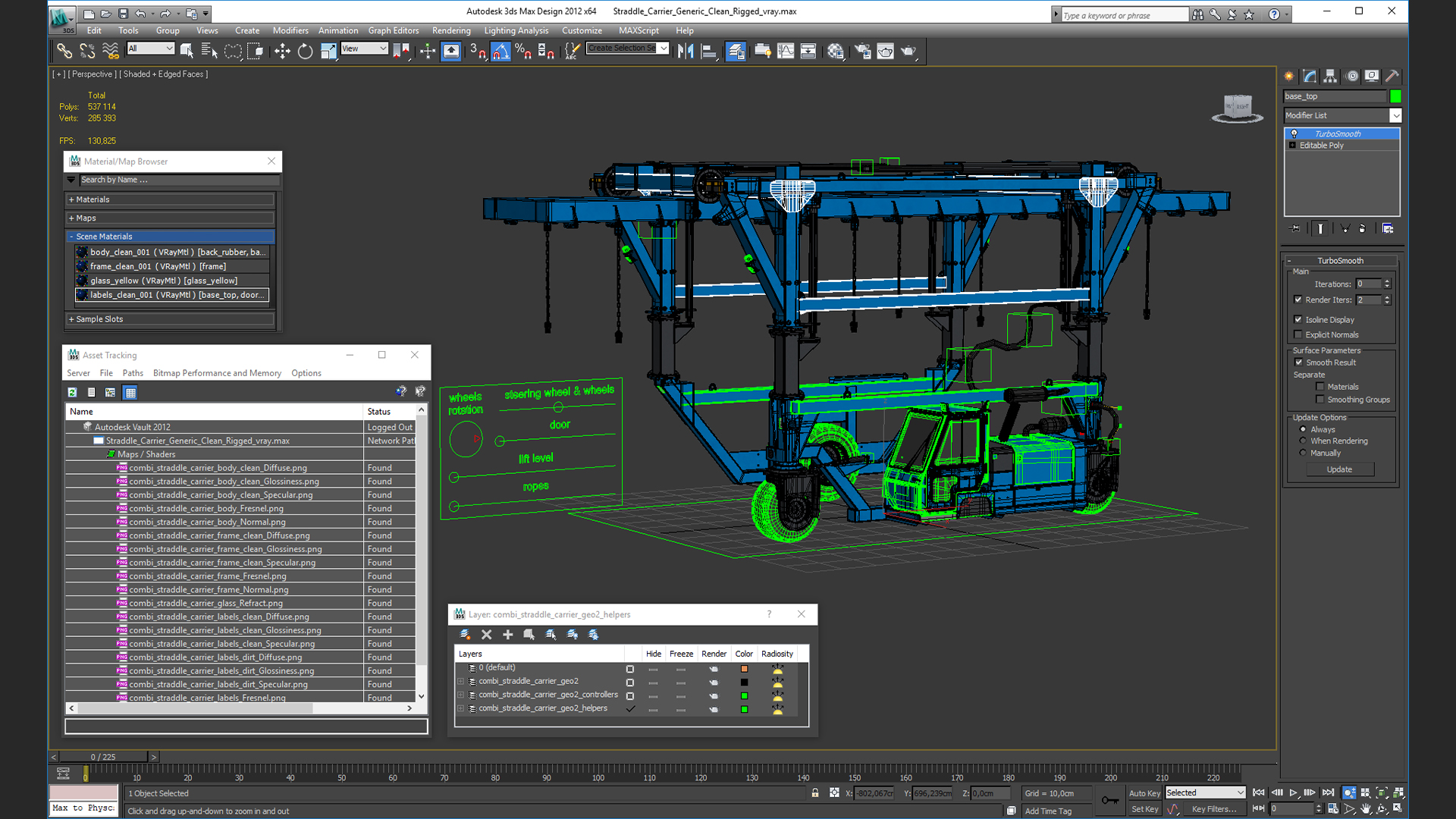Image resolution: width=1456 pixels, height=819 pixels.
Task: Open the Modifiers menu
Action: click(x=290, y=30)
